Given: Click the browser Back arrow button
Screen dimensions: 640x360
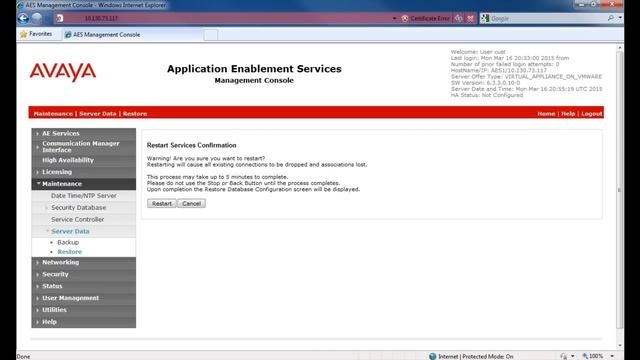Looking at the screenshot, I should 23,18.
